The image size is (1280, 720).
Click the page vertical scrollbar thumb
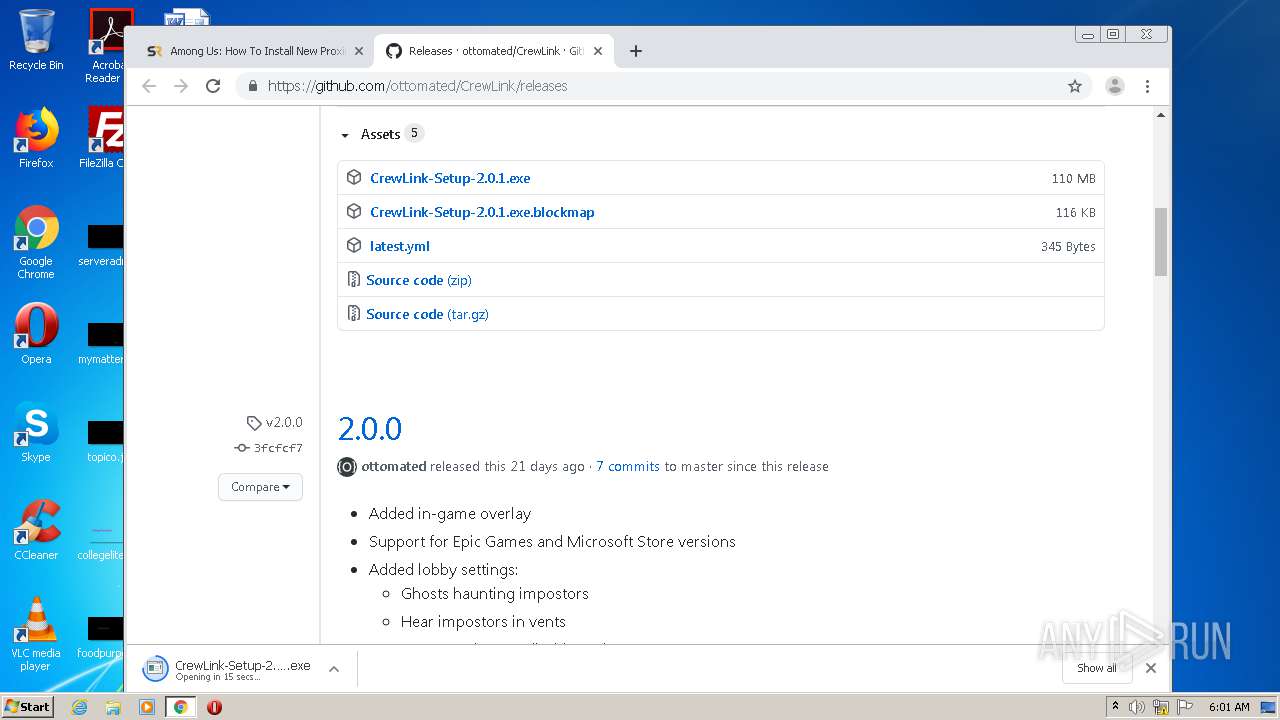[x=1161, y=241]
